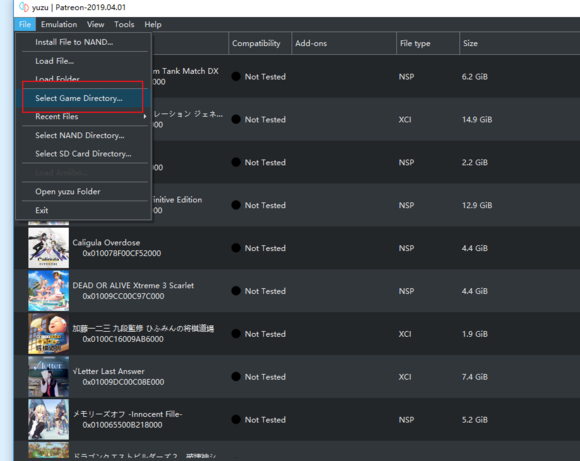Sort by the Size column header
Image resolution: width=580 pixels, height=461 pixels.
click(x=519, y=43)
